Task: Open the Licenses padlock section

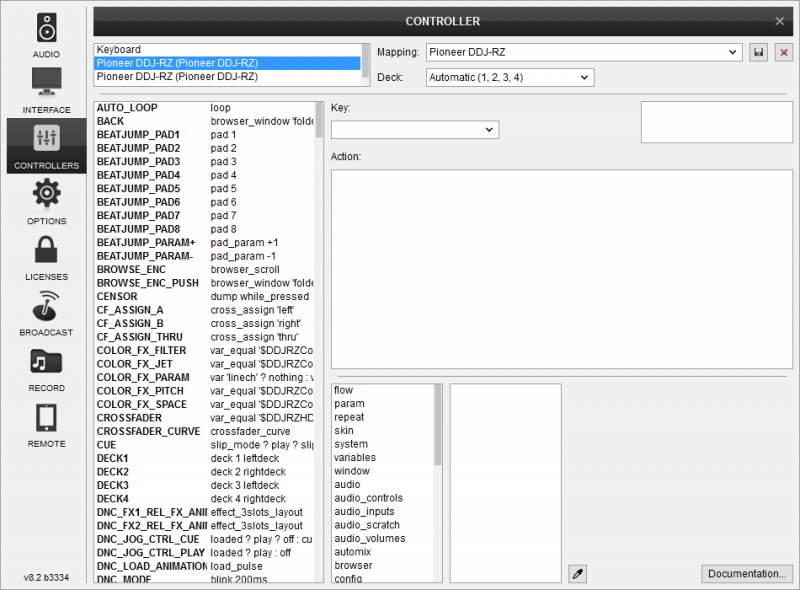Action: (x=46, y=257)
